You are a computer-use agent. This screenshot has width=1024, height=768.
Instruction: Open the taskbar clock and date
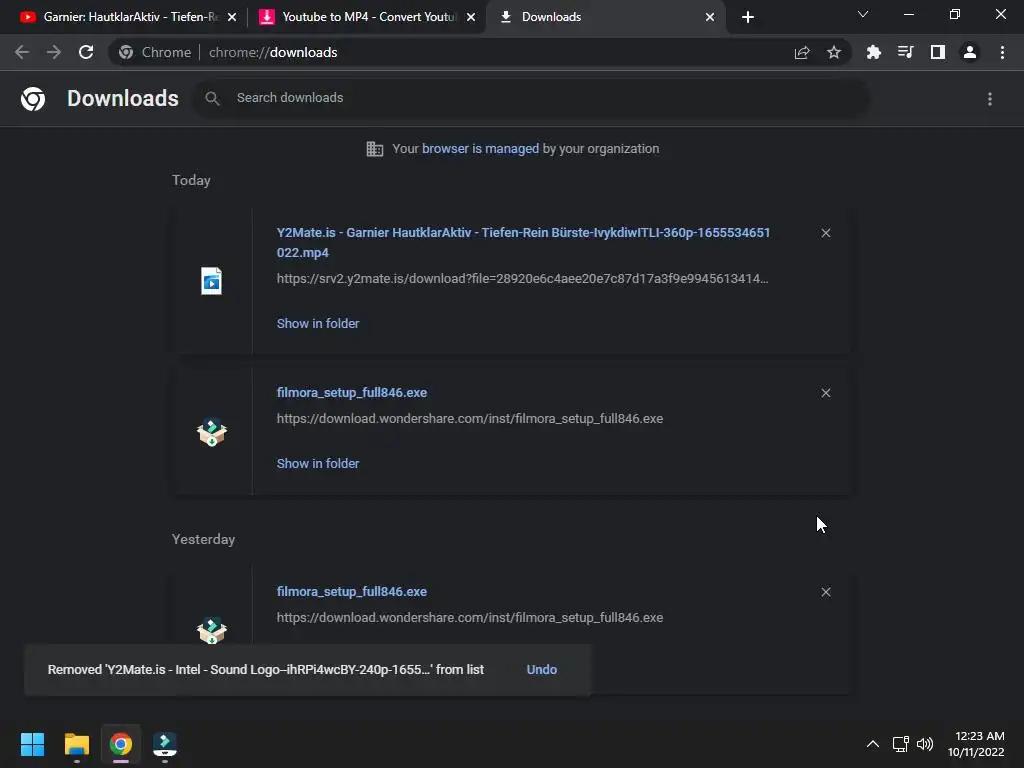(976, 744)
